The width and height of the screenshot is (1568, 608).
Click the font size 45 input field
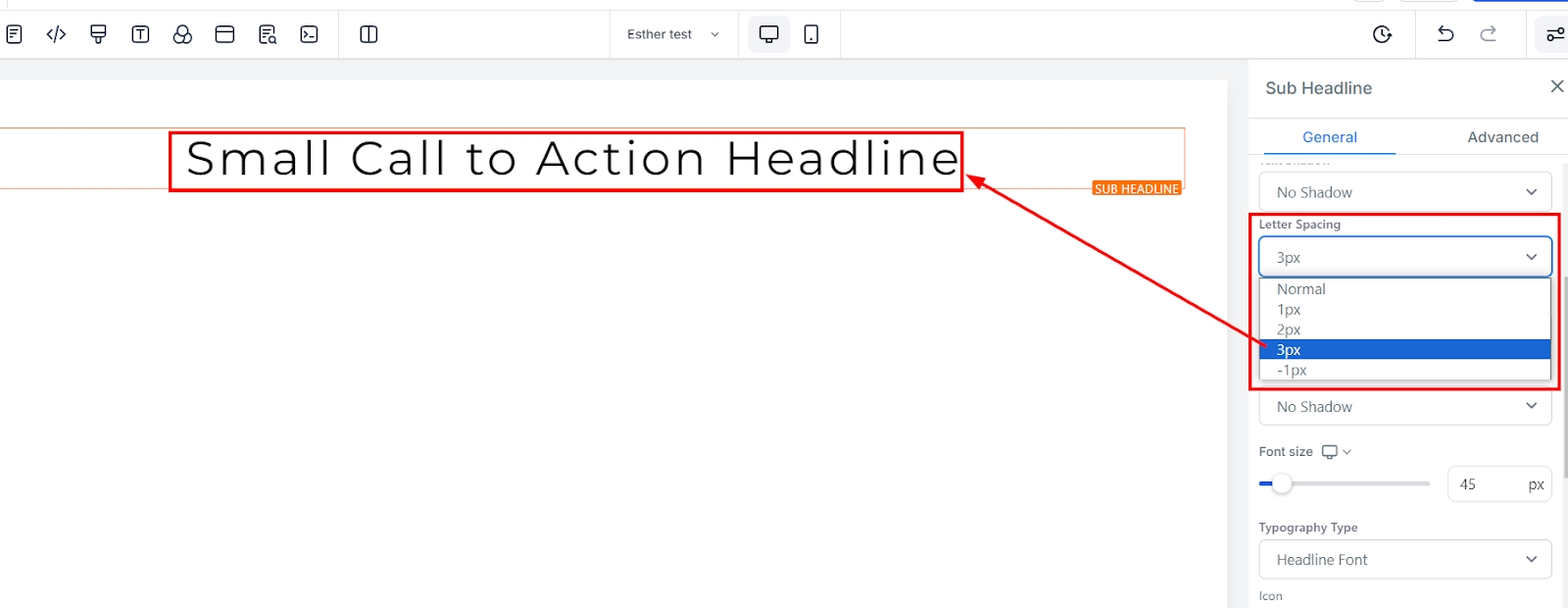pyautogui.click(x=1486, y=484)
